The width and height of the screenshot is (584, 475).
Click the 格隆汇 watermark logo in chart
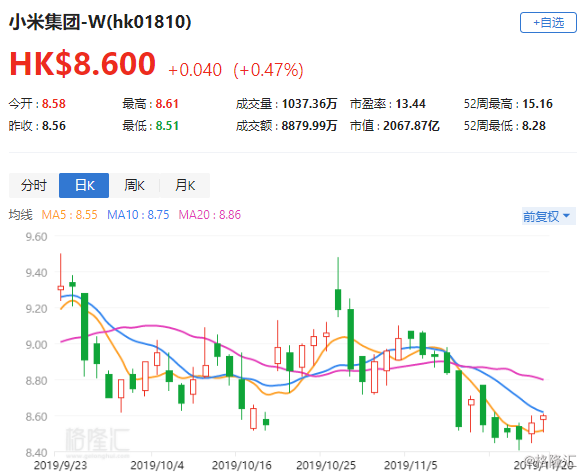[98, 441]
